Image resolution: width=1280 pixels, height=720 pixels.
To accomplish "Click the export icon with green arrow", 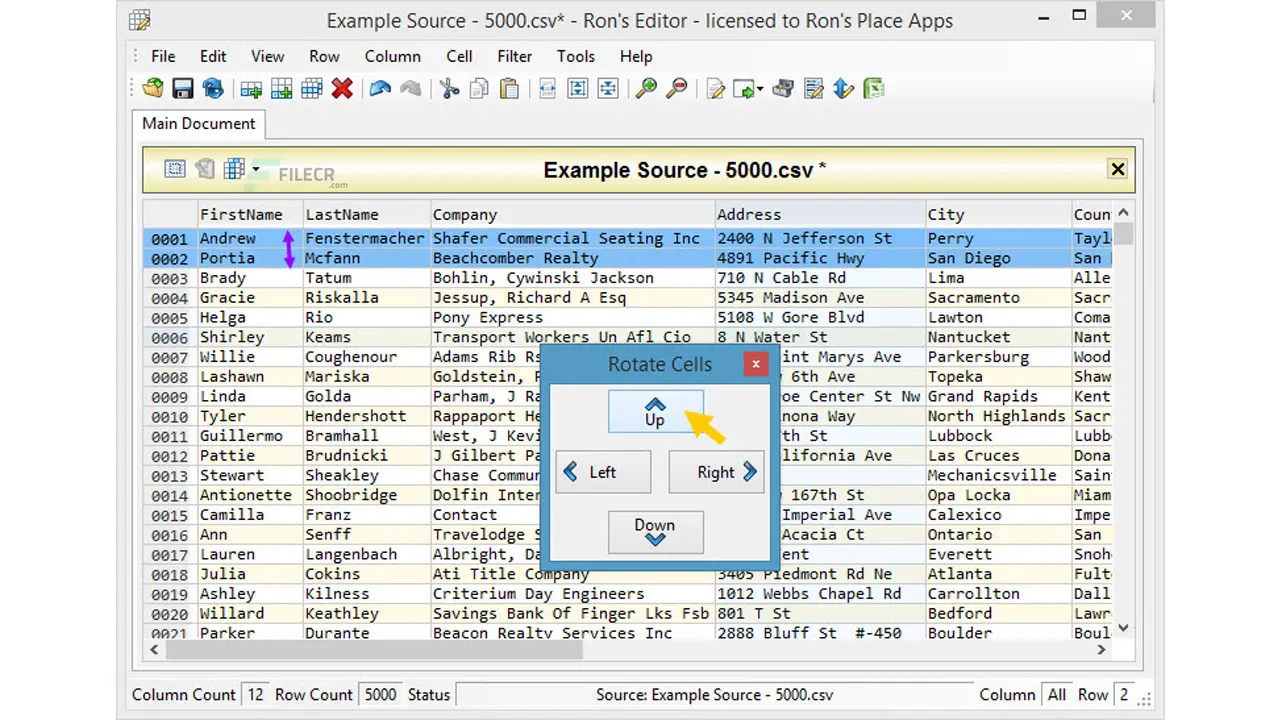I will pos(743,89).
